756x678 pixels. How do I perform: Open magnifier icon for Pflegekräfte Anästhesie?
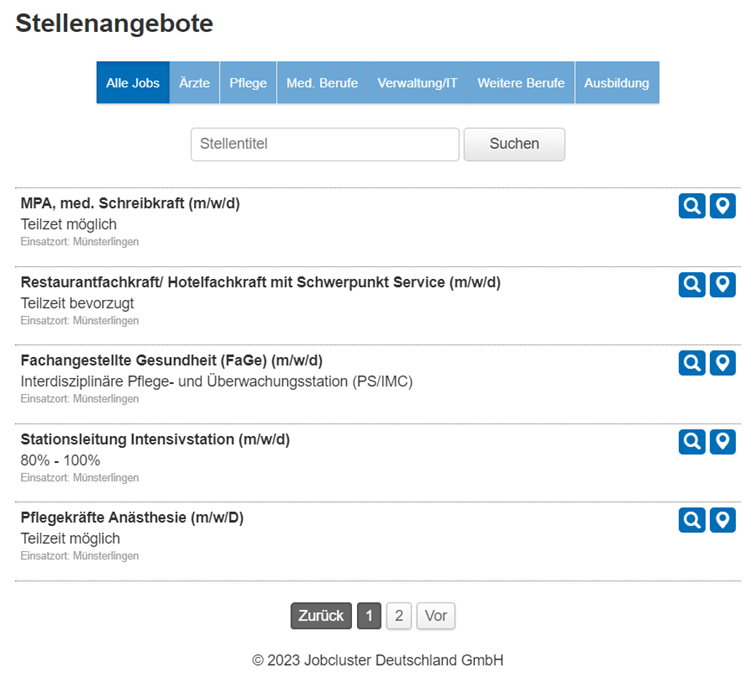click(691, 520)
